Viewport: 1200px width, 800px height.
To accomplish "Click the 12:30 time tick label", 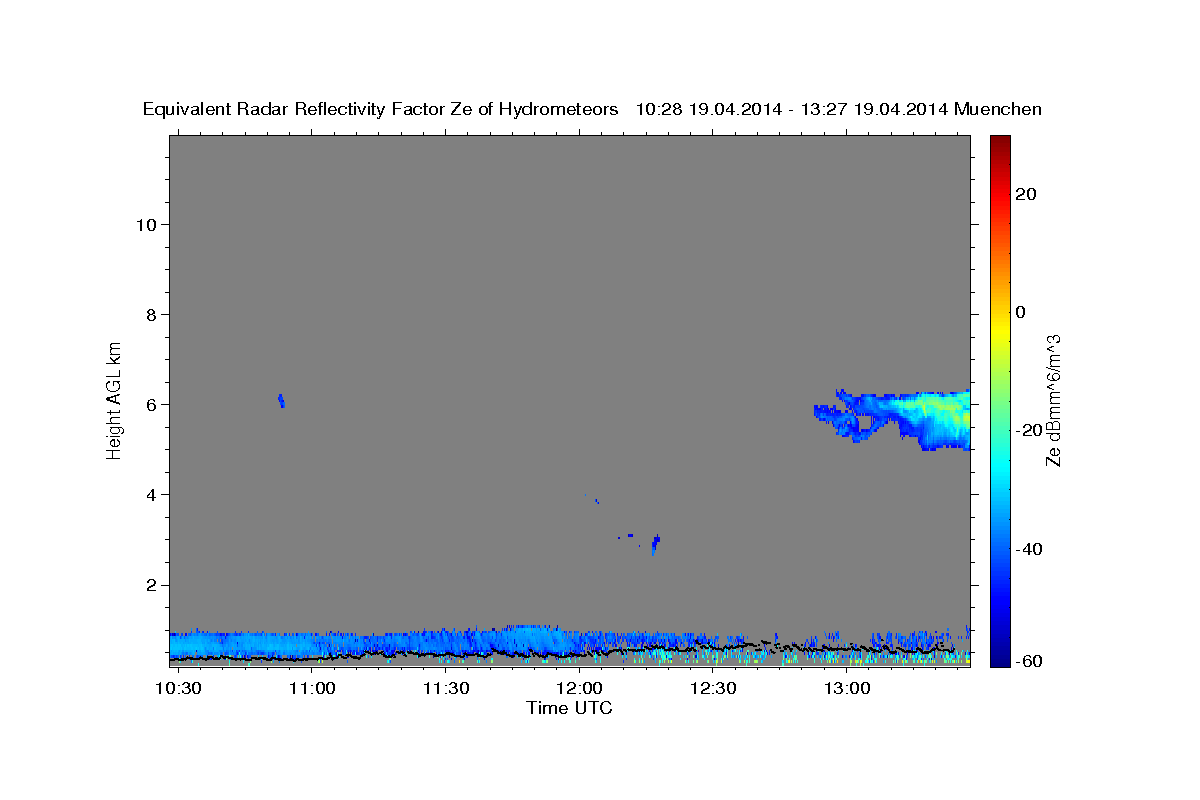I will coord(713,688).
